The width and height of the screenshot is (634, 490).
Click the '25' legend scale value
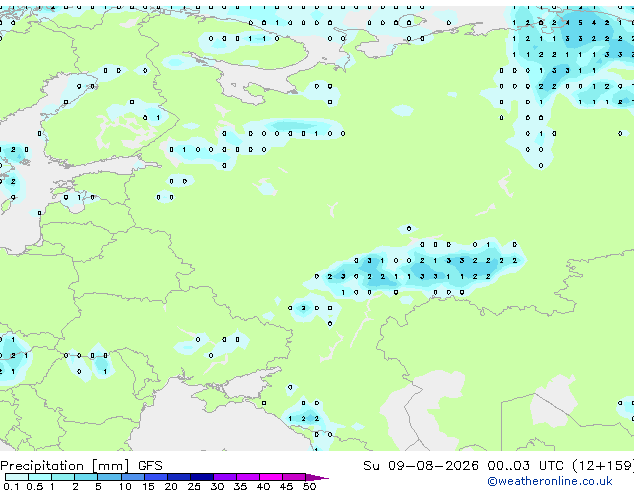click(x=194, y=486)
